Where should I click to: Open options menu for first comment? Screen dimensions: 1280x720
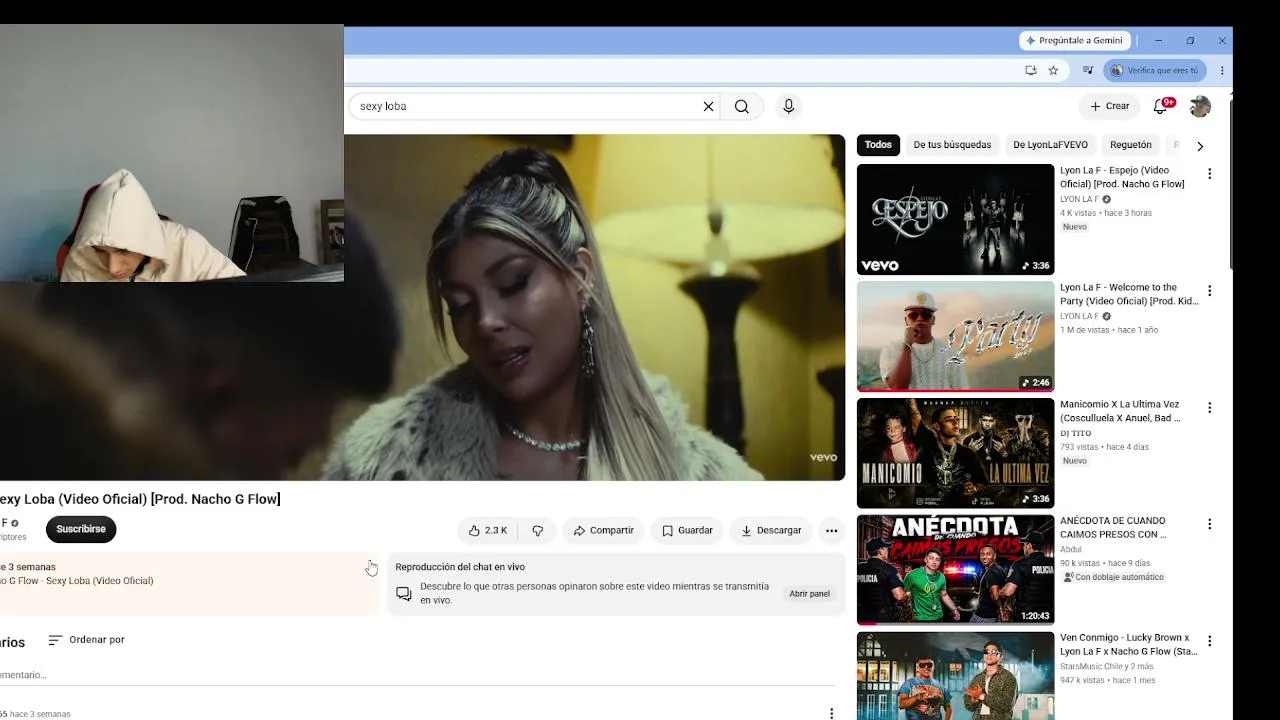coord(831,713)
